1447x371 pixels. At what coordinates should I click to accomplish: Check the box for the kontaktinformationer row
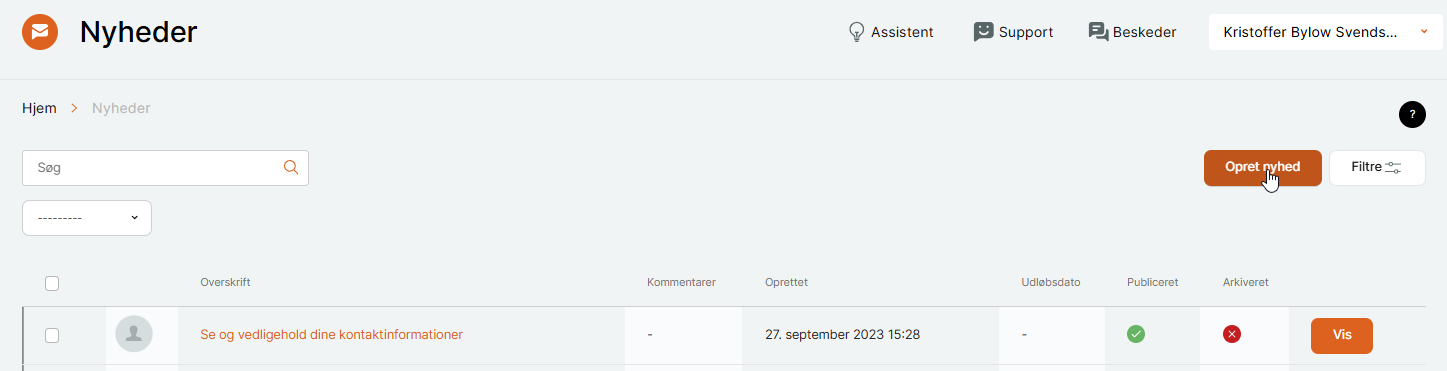pos(52,336)
